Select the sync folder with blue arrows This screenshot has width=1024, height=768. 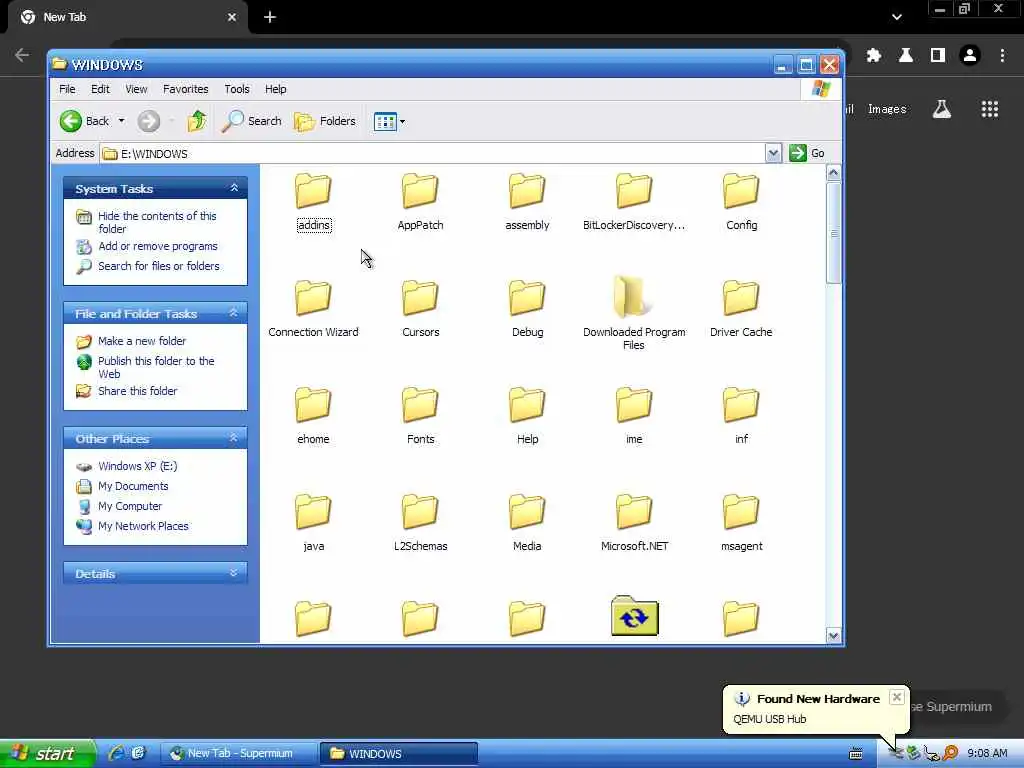634,616
